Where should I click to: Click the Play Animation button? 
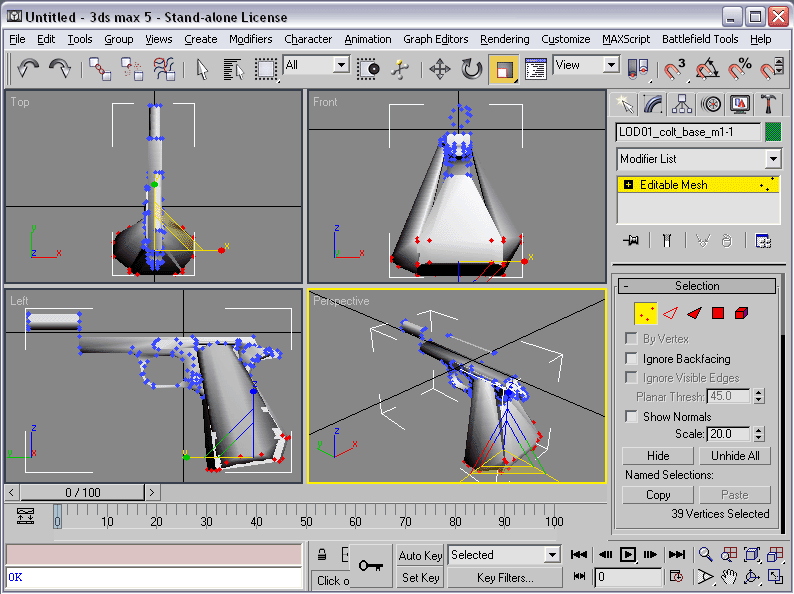[x=628, y=555]
